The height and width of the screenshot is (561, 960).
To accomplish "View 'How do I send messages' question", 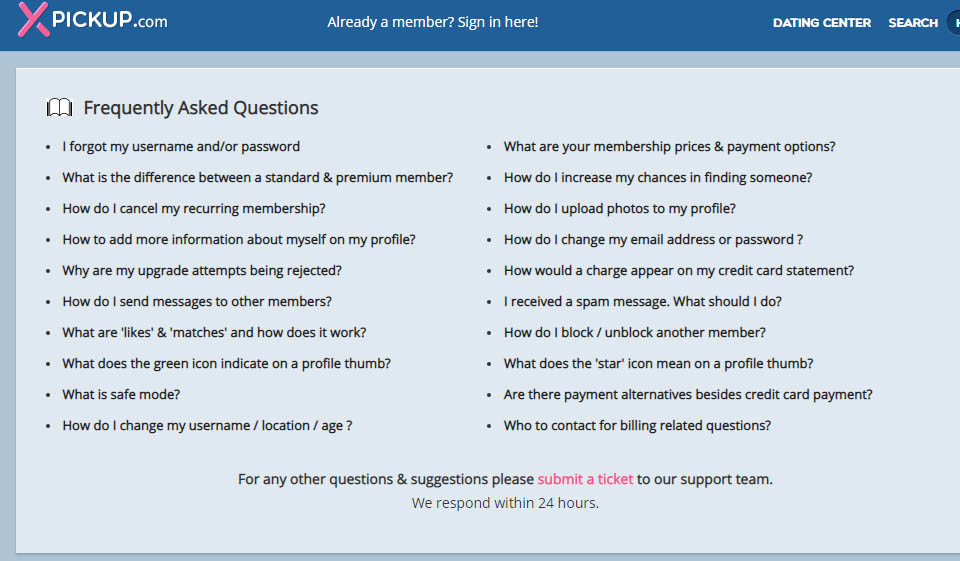I will pos(197,301).
